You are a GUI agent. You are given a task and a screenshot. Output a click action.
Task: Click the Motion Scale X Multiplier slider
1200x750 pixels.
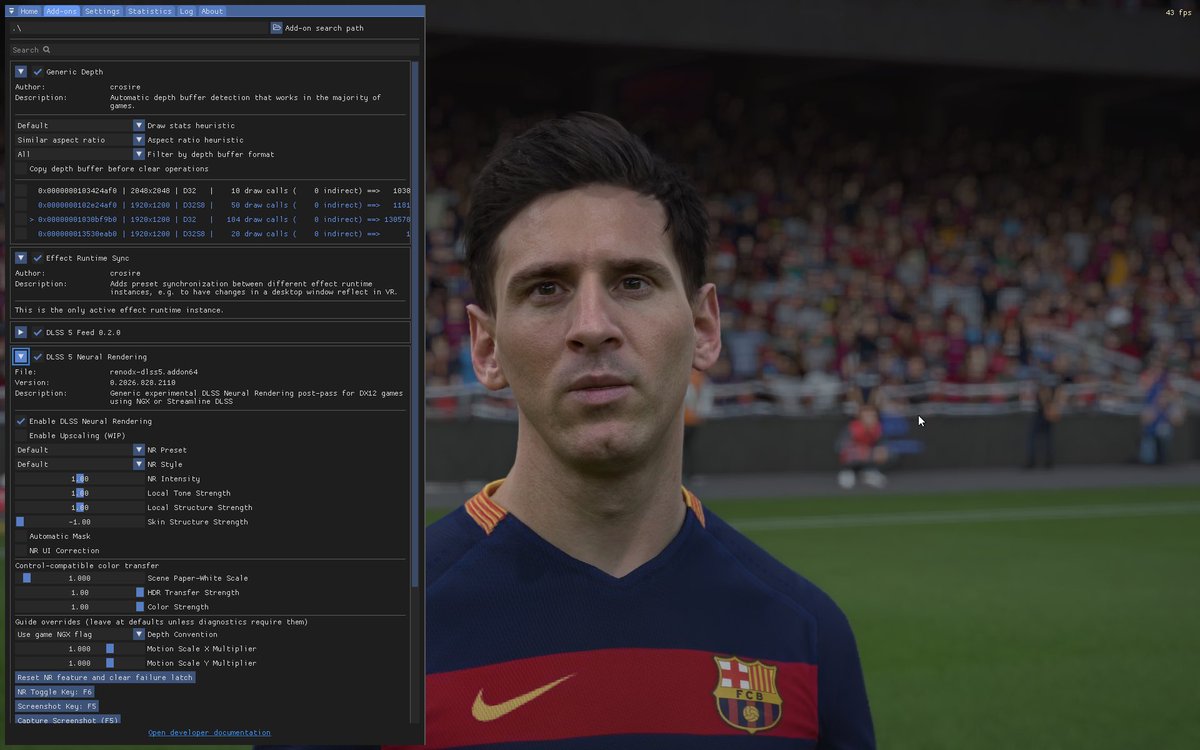coord(80,648)
